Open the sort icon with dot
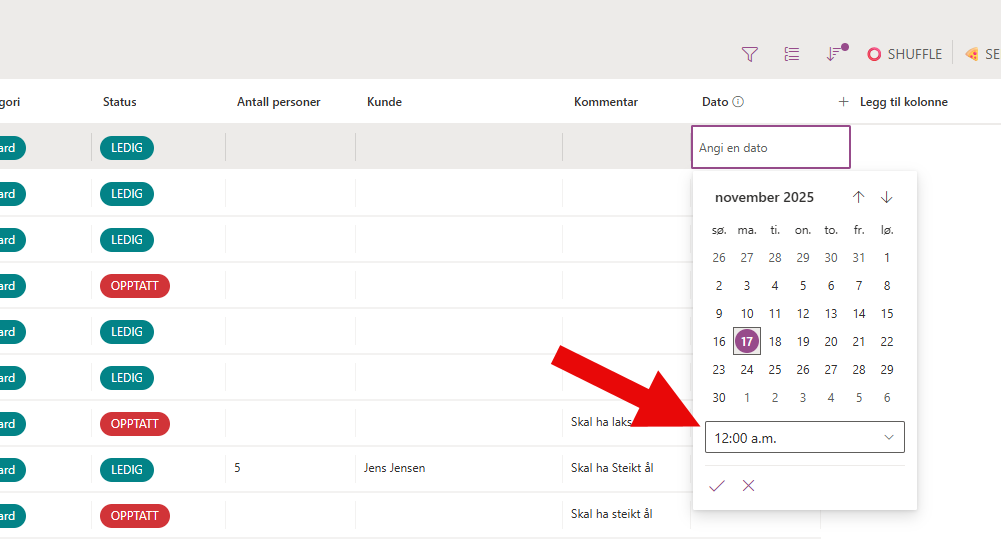This screenshot has height=547, width=1001. click(836, 54)
